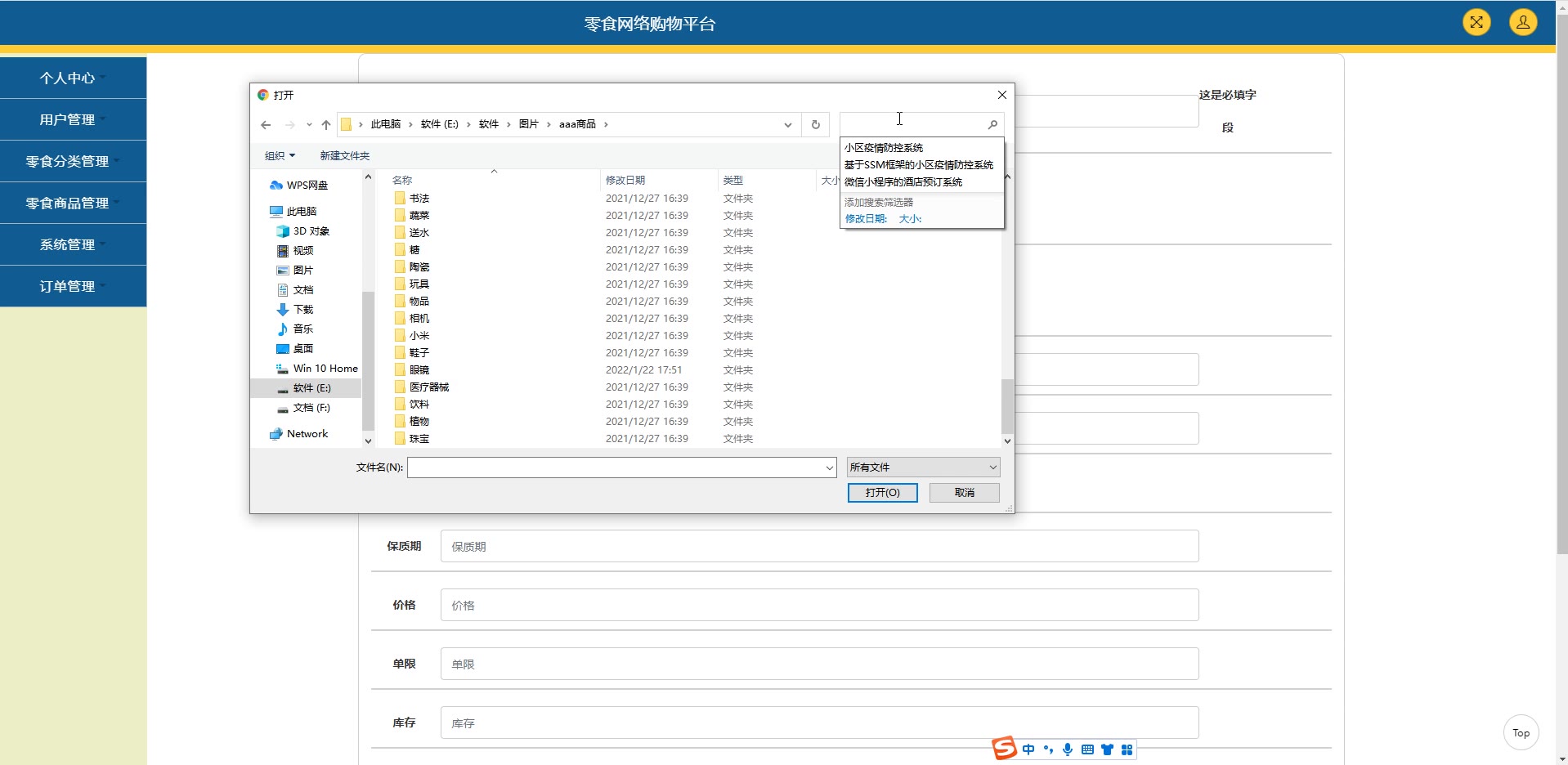Screen dimensions: 1568x765
Task: Click the file list vertical scrollbar thumb
Action: pos(1007,407)
